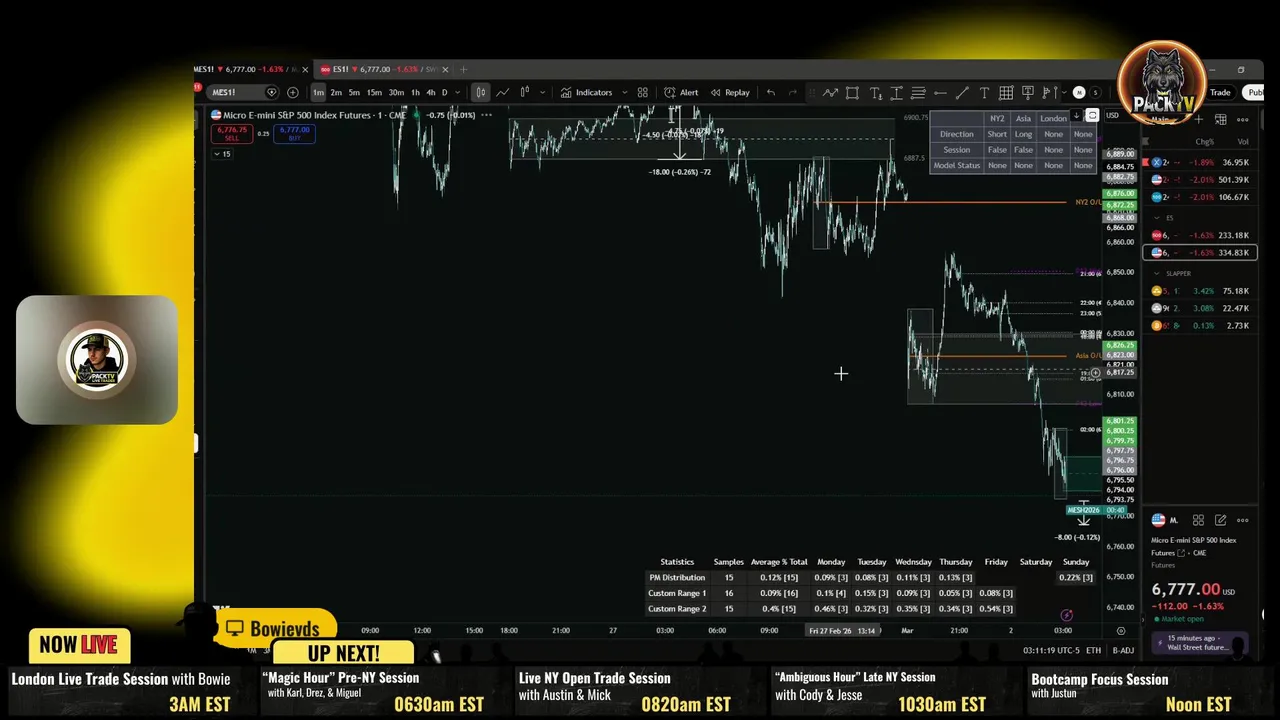Open the MES1! browser tab
This screenshot has width=1280, height=720.
[252, 69]
